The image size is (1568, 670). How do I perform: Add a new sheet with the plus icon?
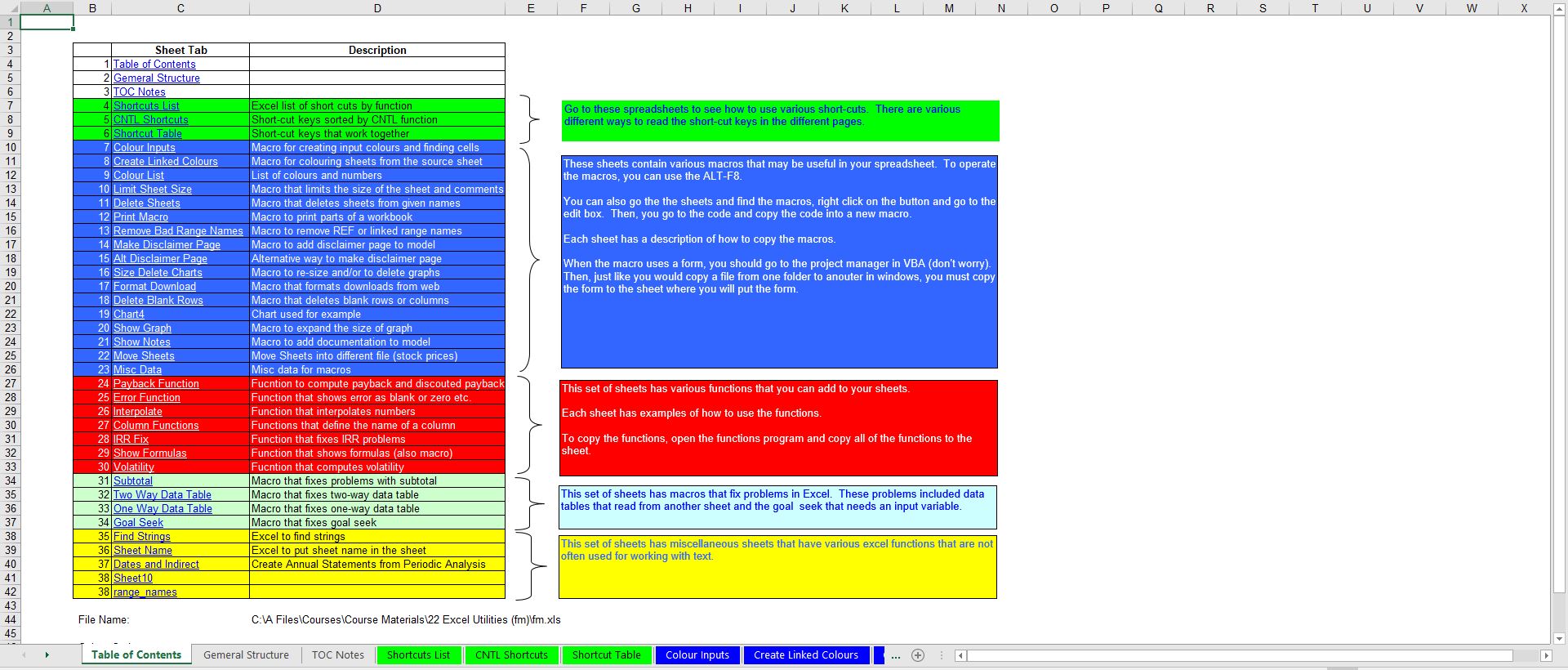[x=918, y=655]
